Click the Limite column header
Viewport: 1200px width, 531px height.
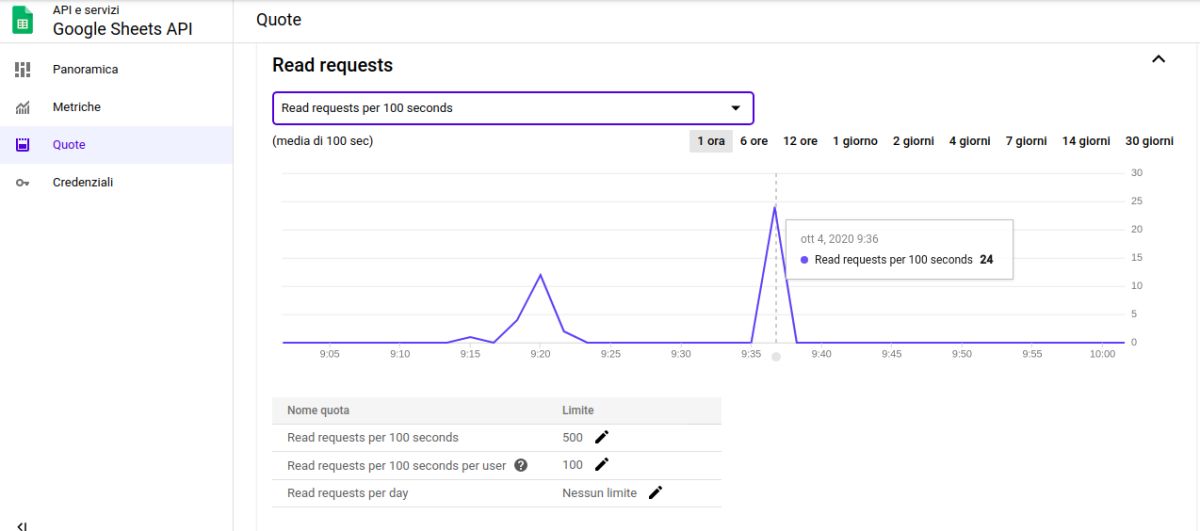[x=578, y=410]
